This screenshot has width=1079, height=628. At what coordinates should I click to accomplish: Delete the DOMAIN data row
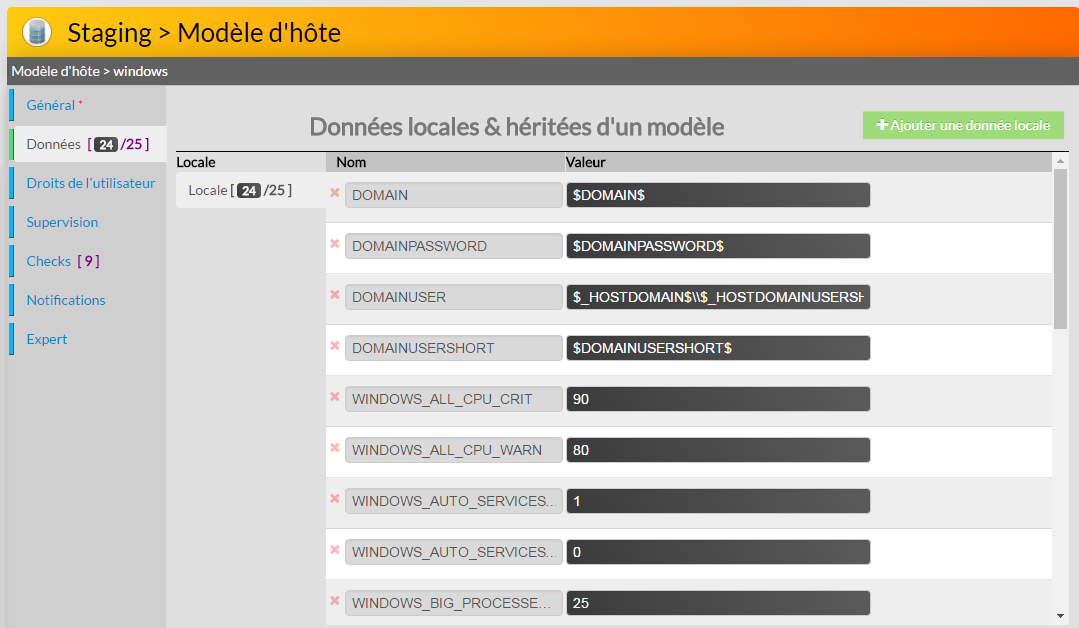[335, 193]
